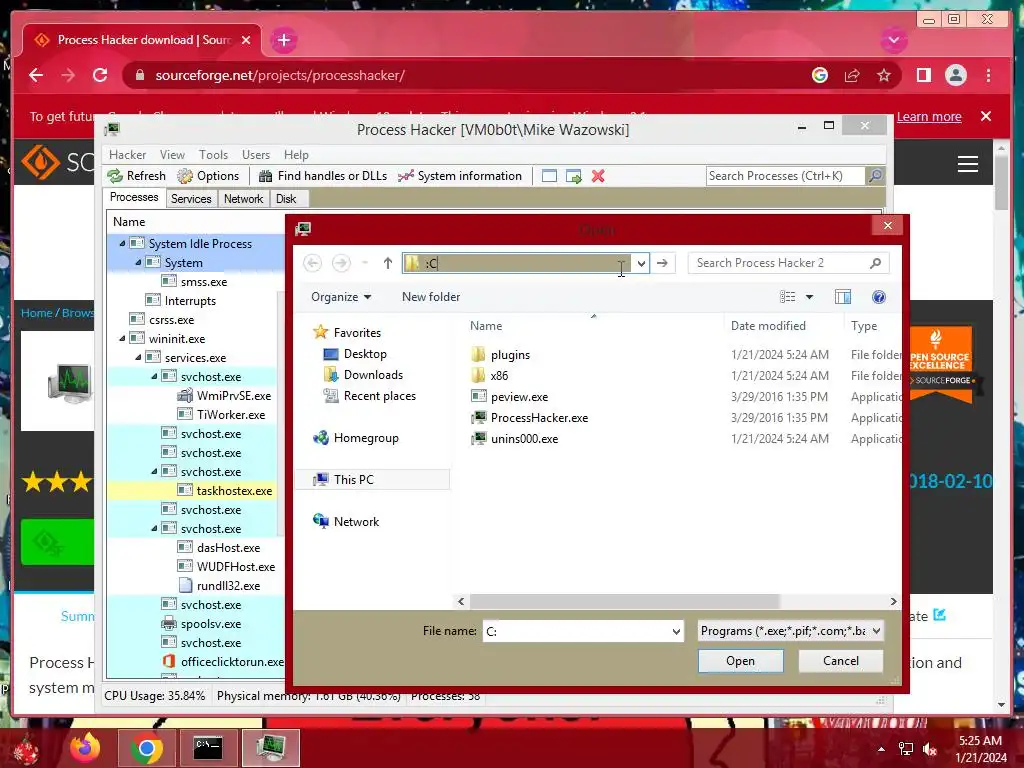Toggle the preview pane icon
This screenshot has height=768, width=1024.
tap(842, 297)
